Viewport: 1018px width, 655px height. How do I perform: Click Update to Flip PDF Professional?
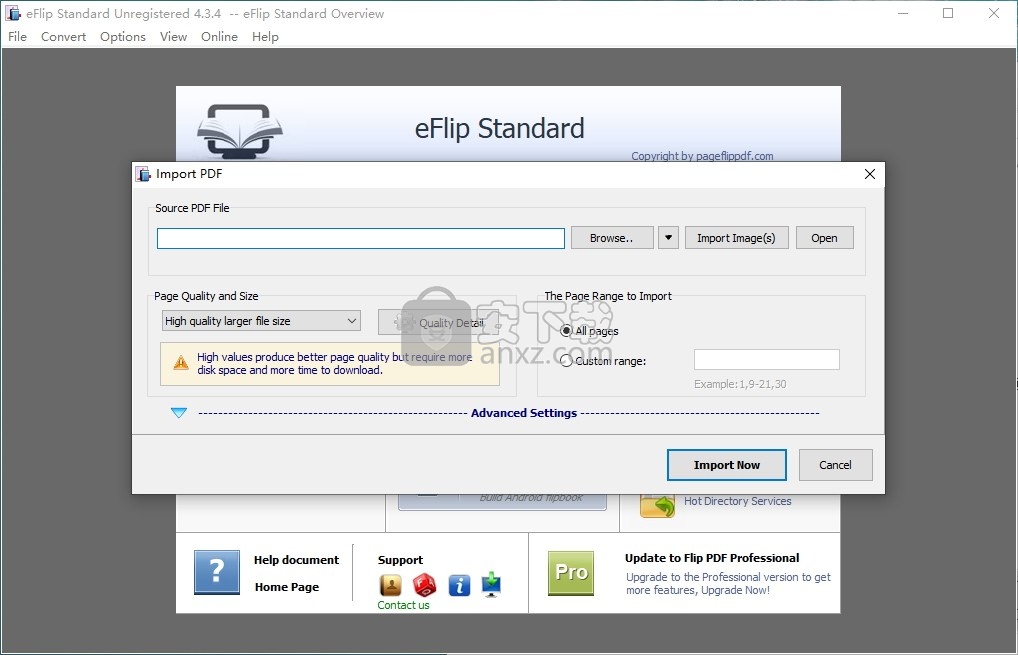[712, 558]
